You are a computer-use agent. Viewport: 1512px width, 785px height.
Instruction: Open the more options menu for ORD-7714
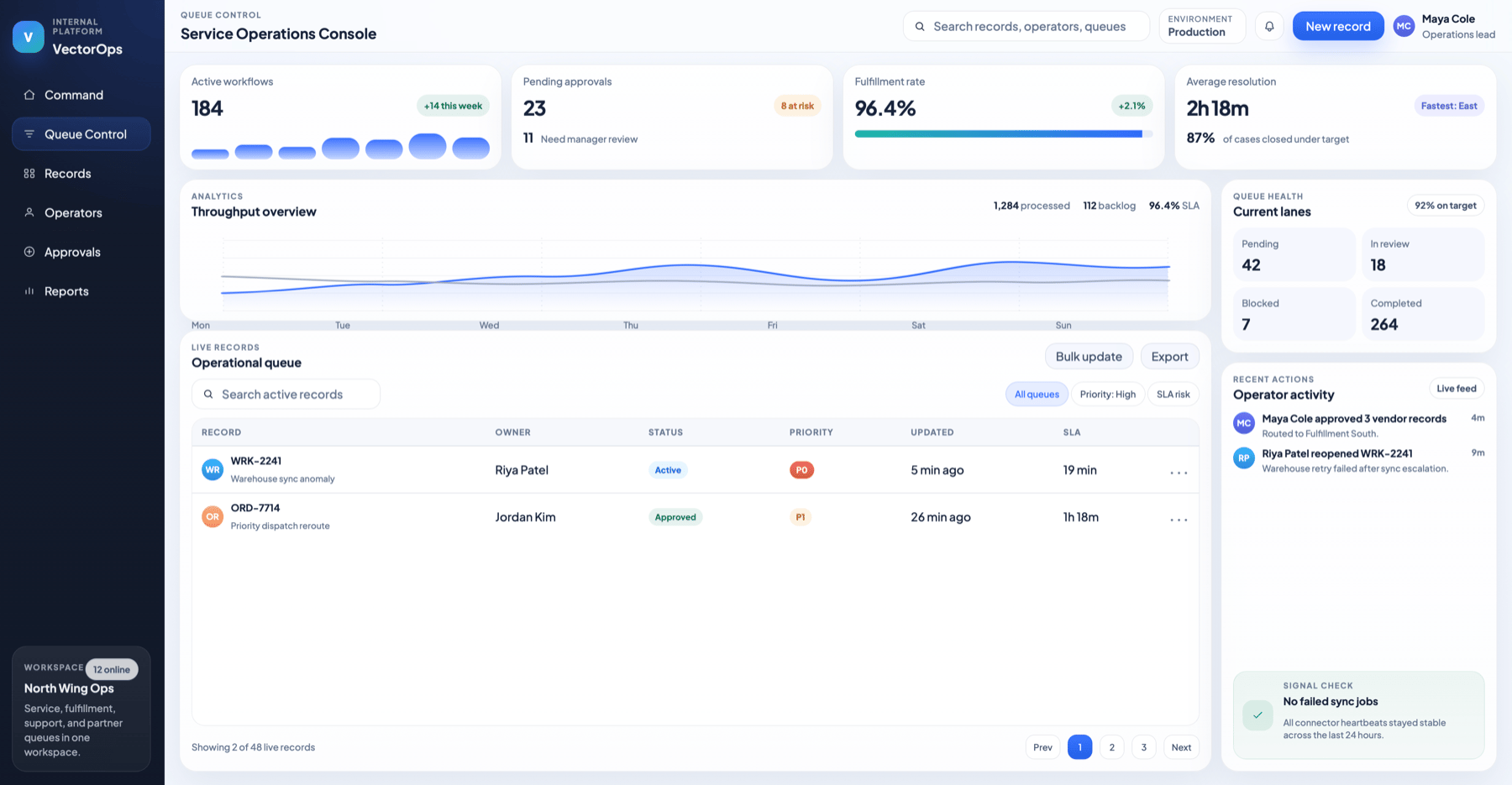click(x=1179, y=520)
